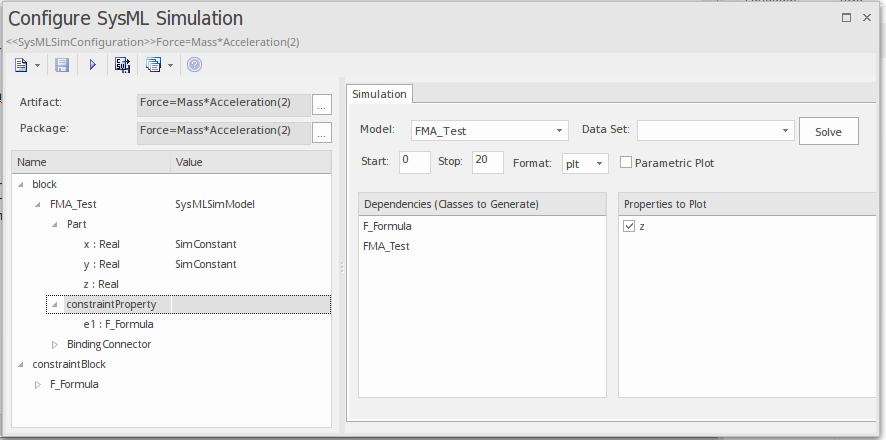The width and height of the screenshot is (886, 440).
Task: Switch to the Simulation tab
Action: pyautogui.click(x=380, y=94)
